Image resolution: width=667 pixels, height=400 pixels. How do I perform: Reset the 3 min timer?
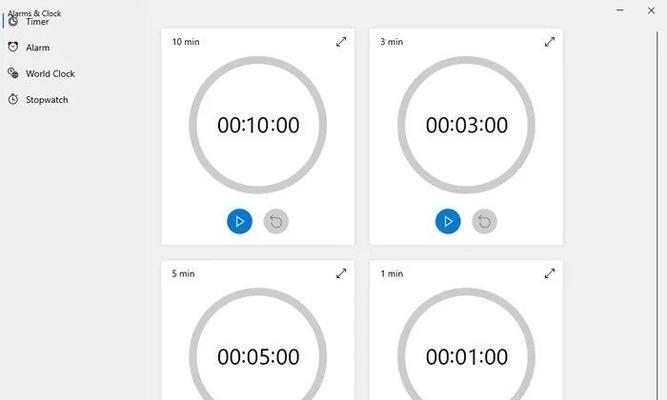tap(484, 221)
